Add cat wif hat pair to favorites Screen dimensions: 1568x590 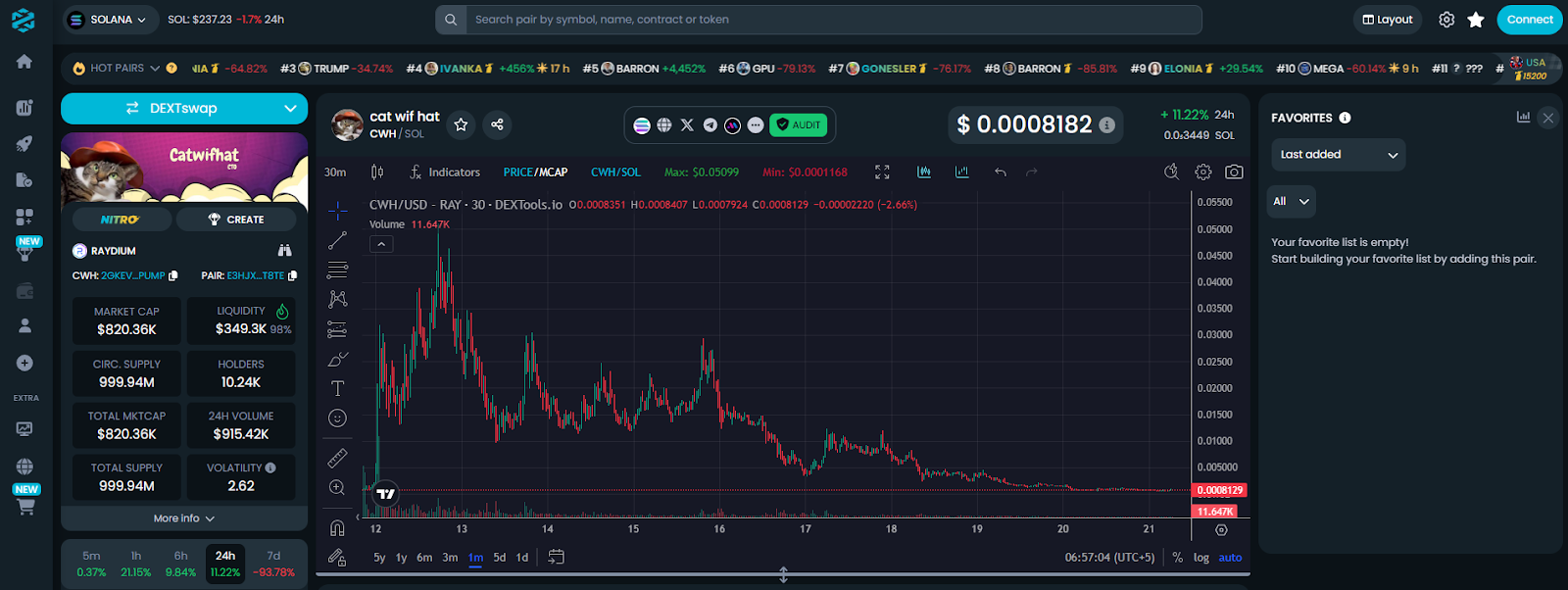(x=461, y=124)
